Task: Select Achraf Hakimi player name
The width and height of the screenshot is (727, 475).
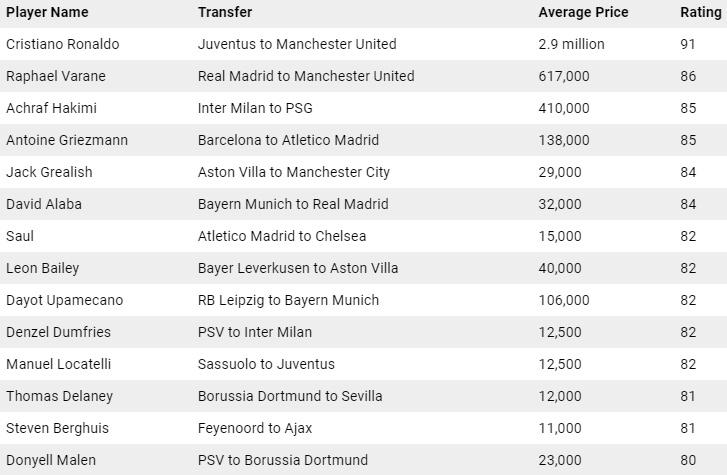Action: pos(51,108)
